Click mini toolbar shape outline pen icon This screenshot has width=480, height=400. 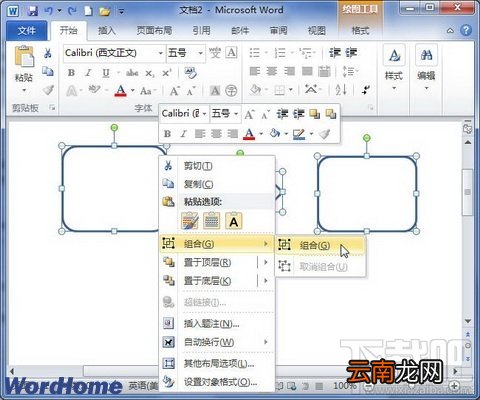point(298,134)
